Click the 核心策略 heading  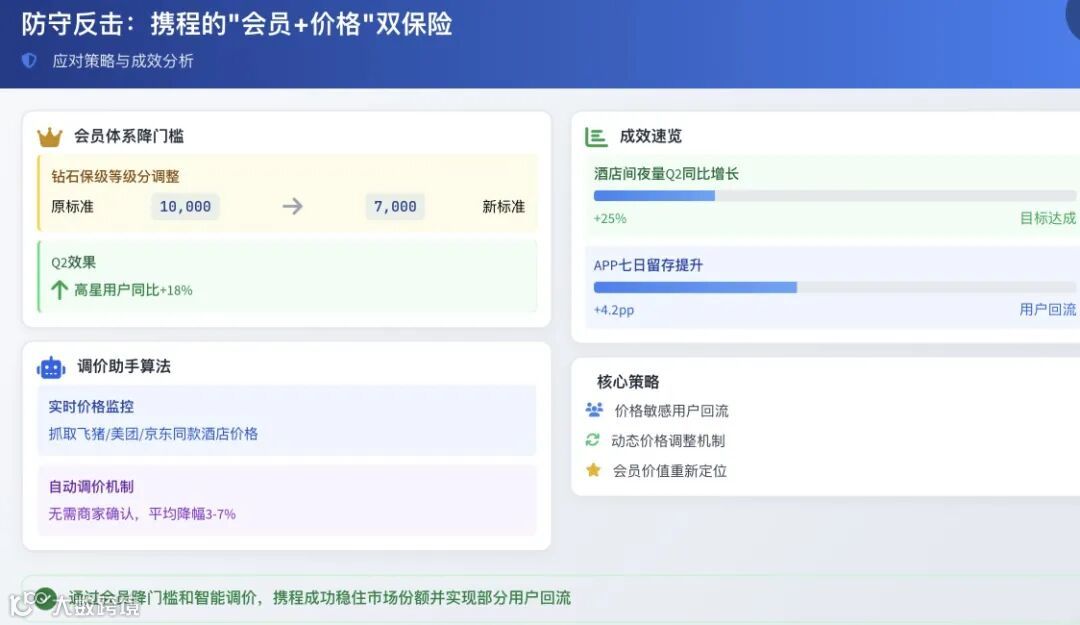coord(628,382)
